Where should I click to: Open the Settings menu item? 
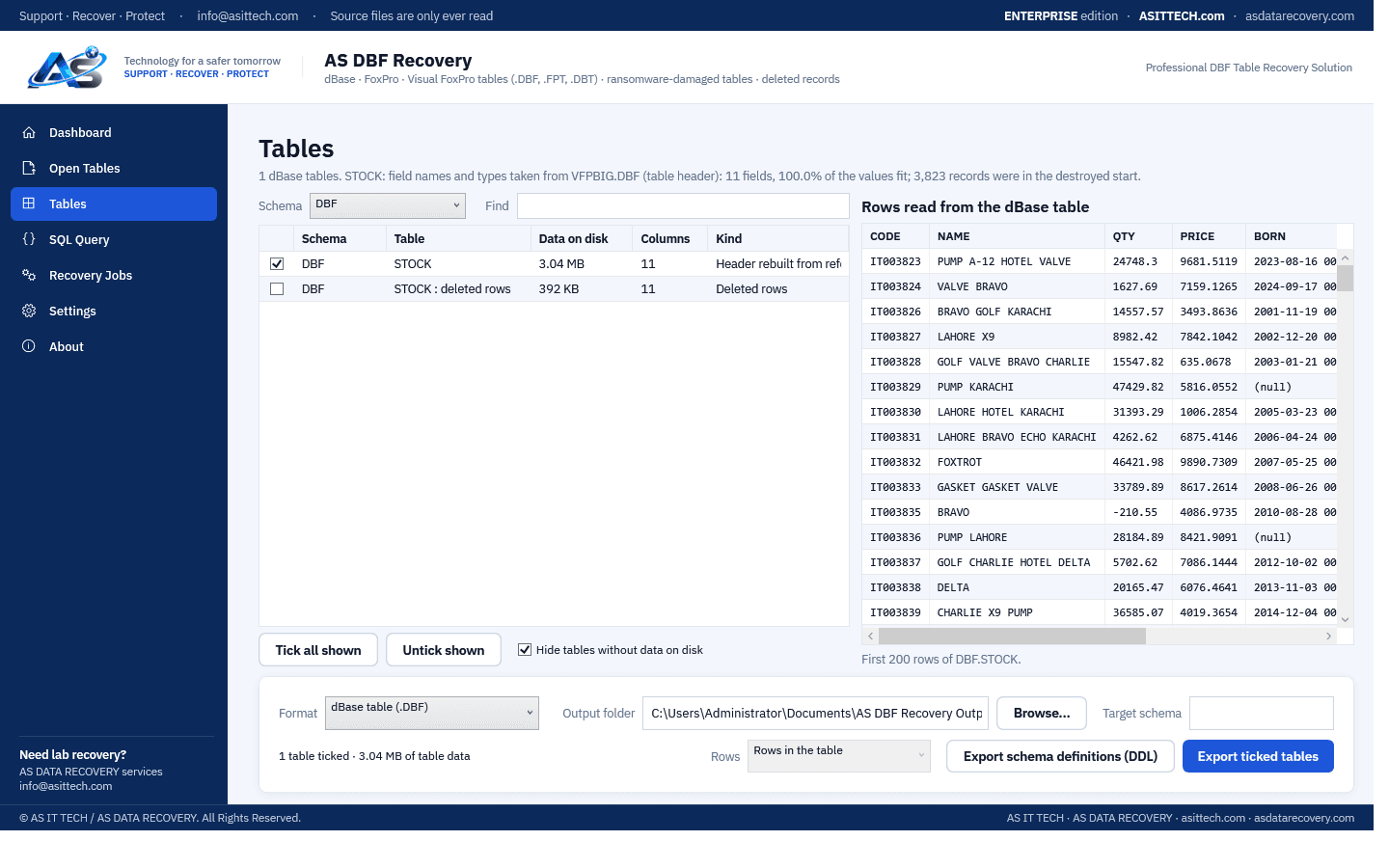click(114, 311)
